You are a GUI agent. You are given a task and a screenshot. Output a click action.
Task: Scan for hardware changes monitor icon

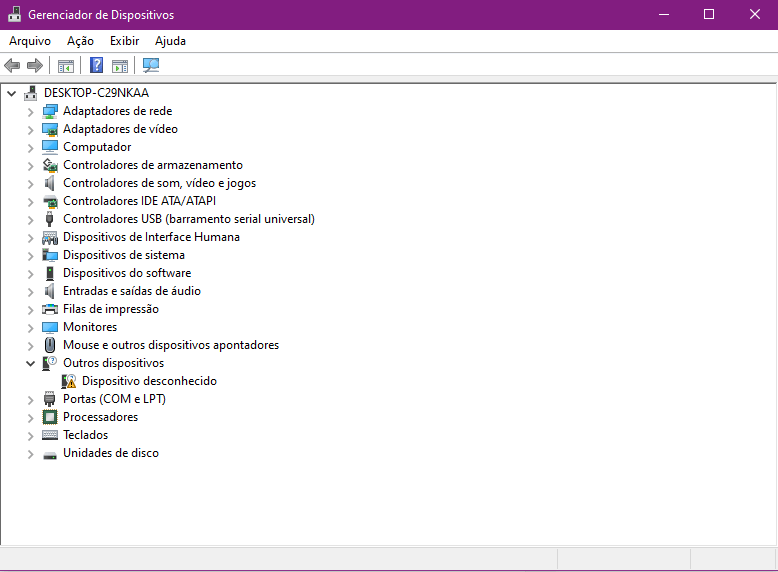coord(151,65)
